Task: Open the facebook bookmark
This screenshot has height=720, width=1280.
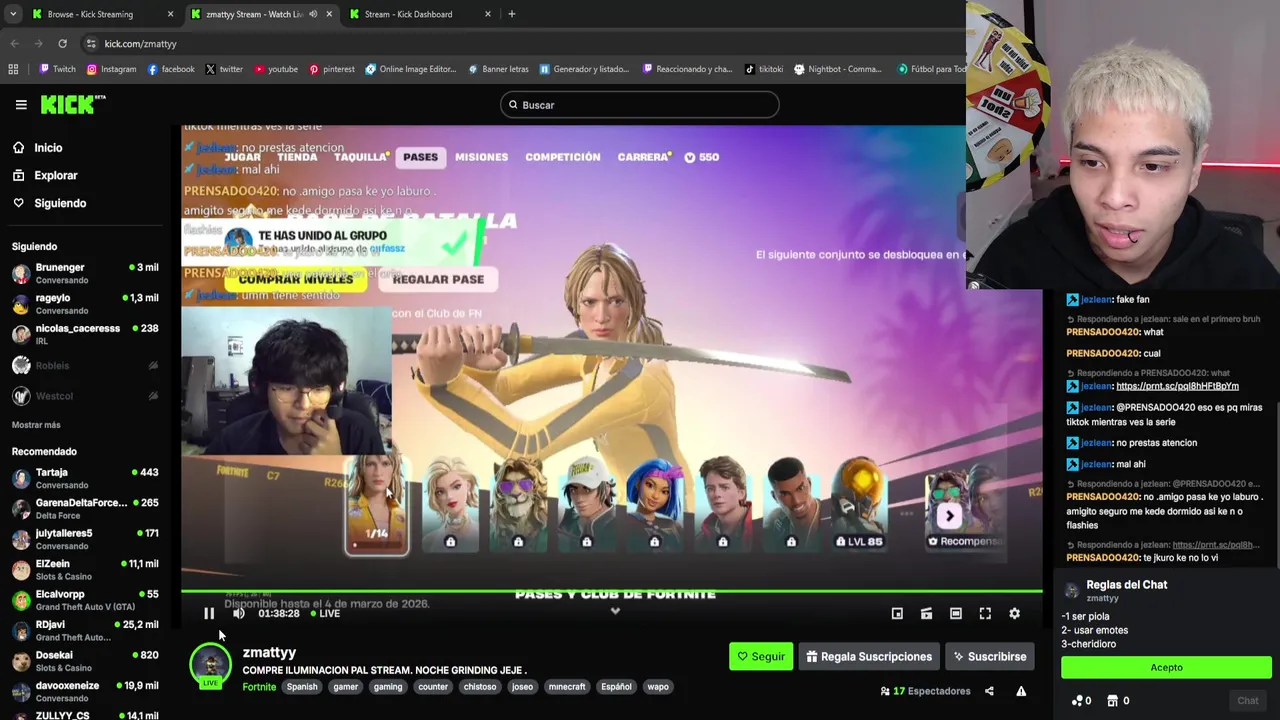Action: (171, 69)
